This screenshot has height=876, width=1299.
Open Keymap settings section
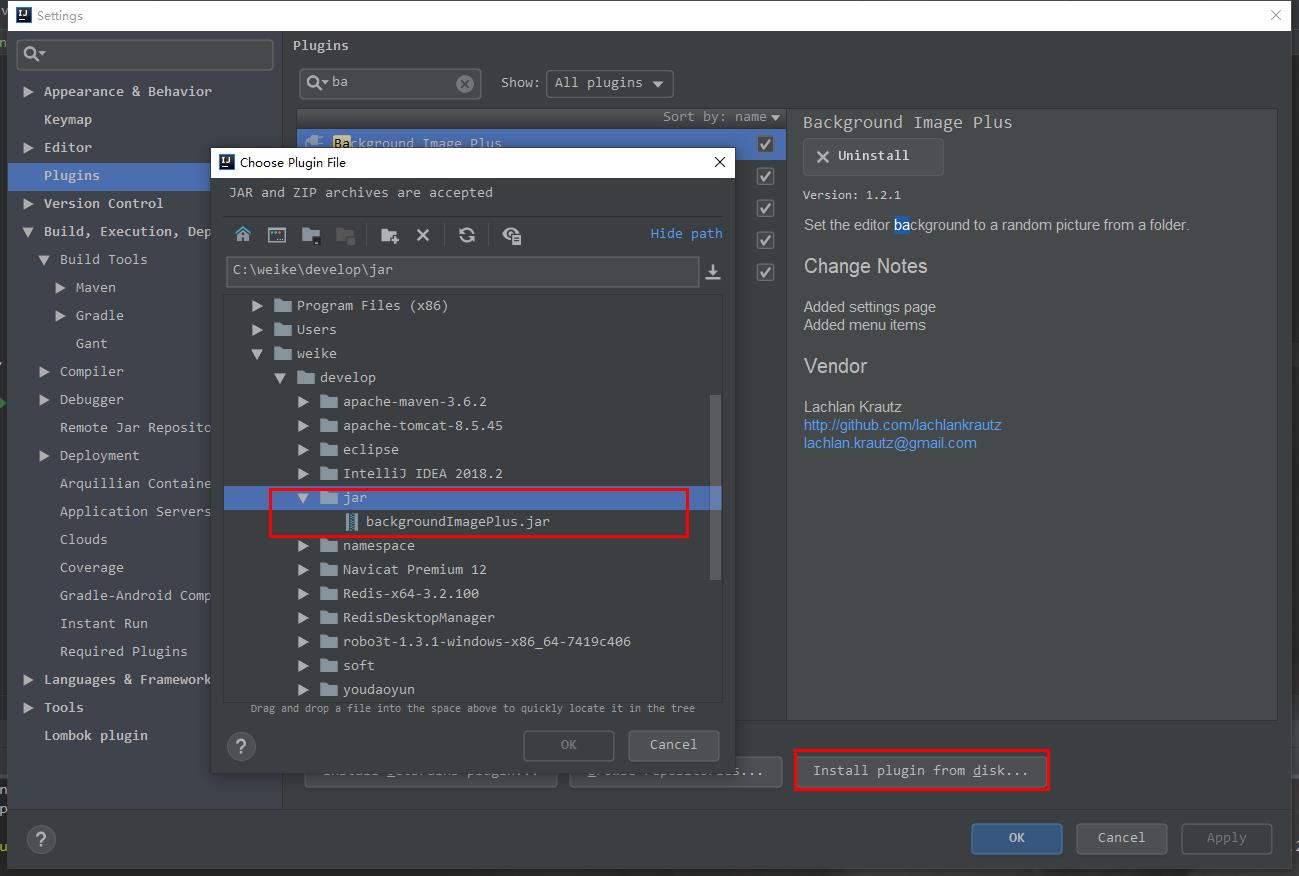[68, 119]
